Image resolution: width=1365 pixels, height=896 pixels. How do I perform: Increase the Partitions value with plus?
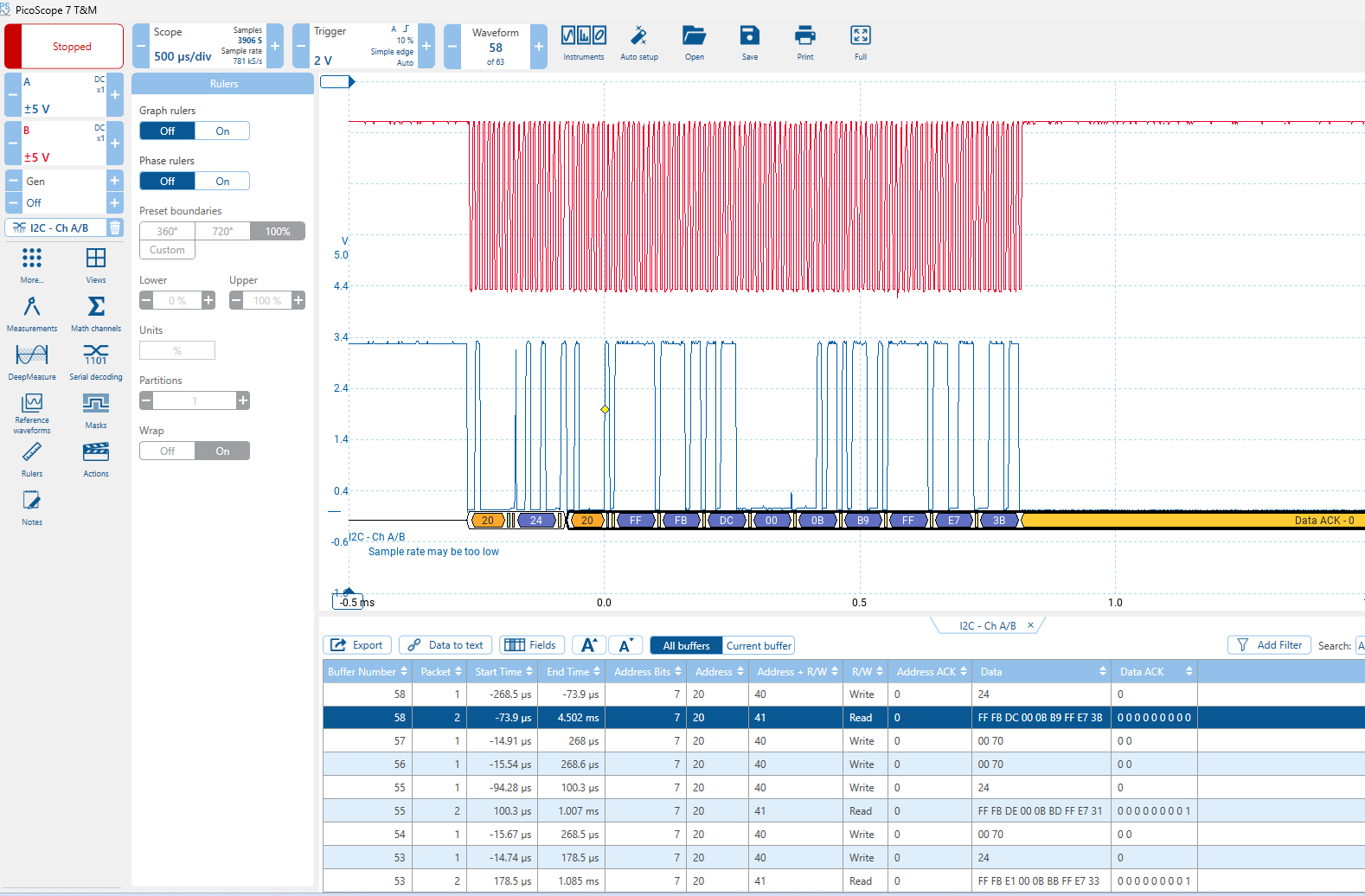tap(243, 400)
